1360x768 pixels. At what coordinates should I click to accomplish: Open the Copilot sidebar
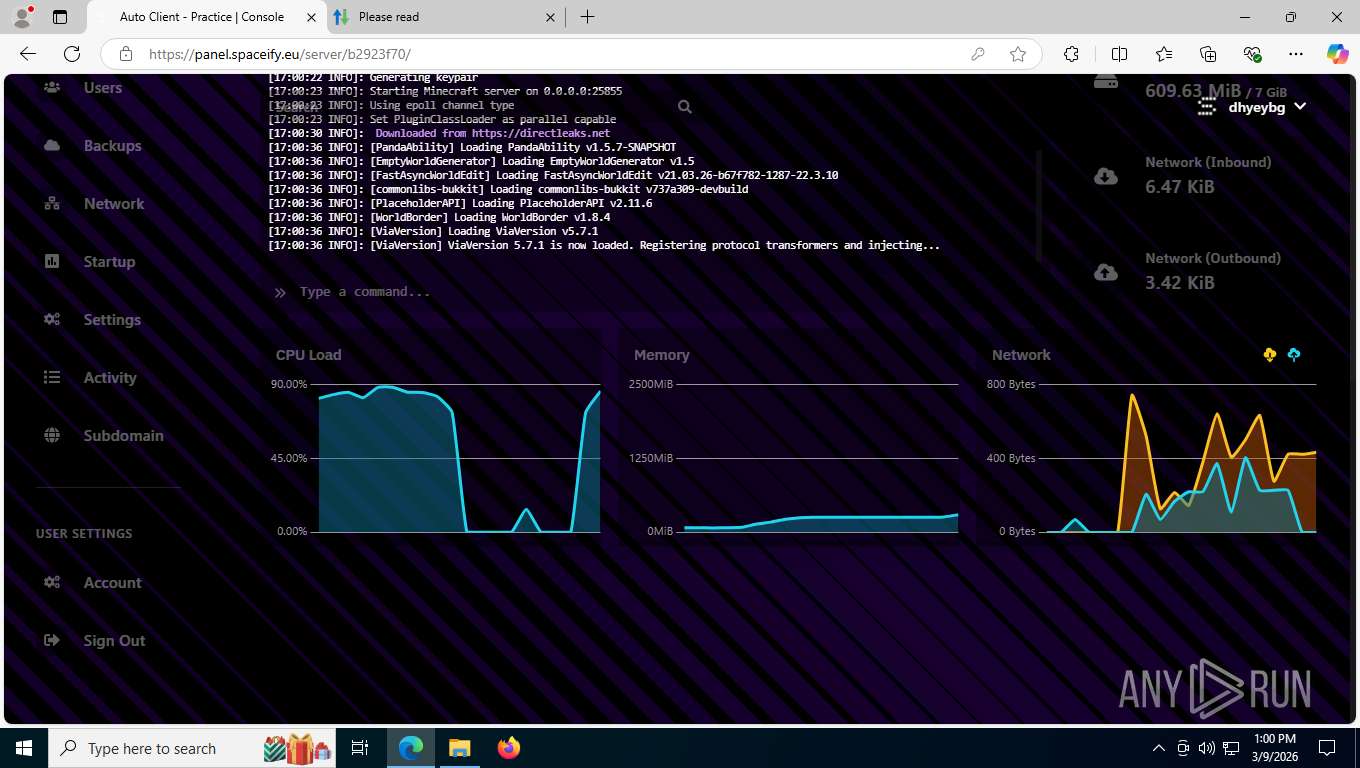click(x=1338, y=54)
